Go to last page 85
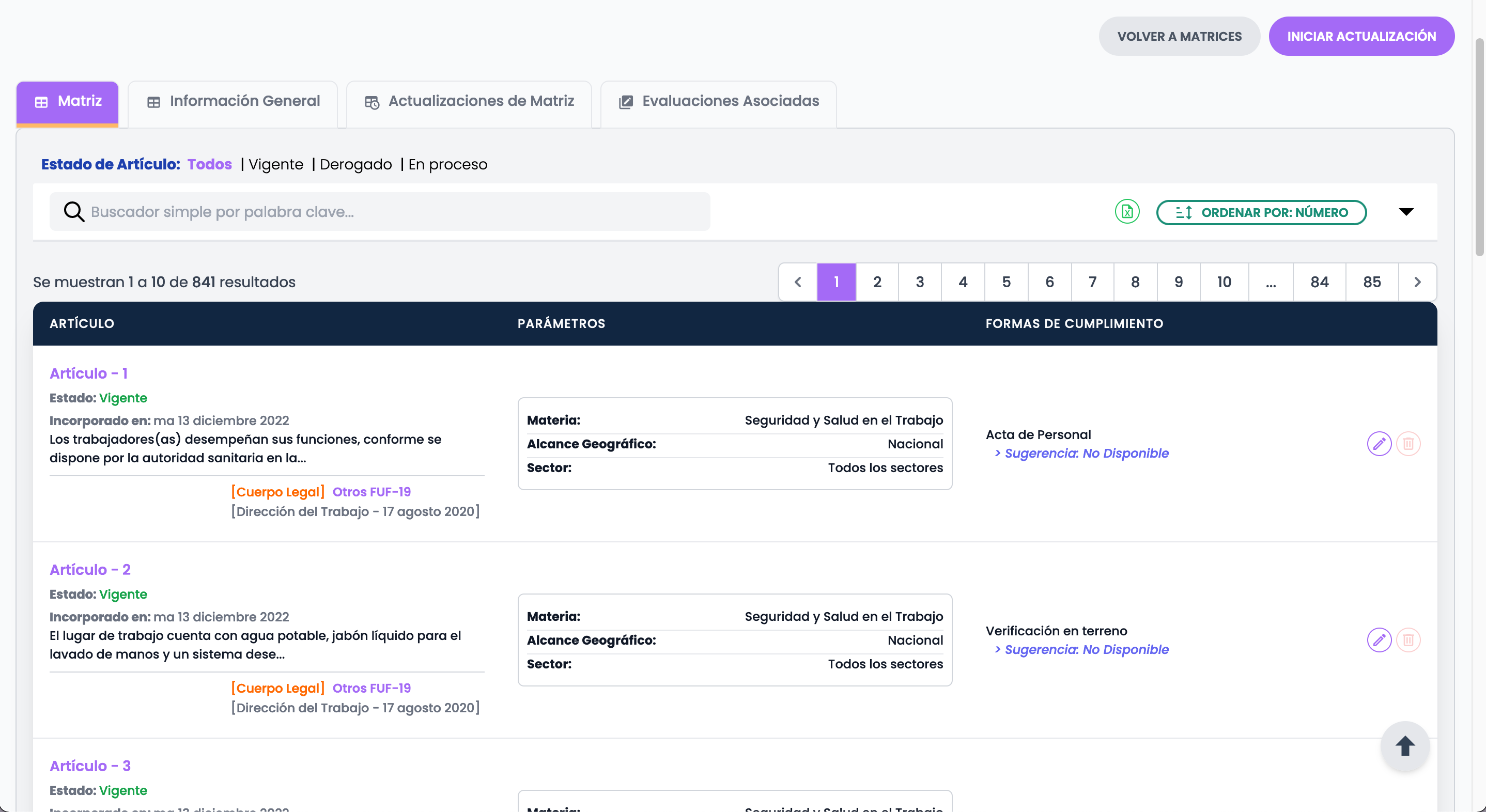 click(1372, 282)
